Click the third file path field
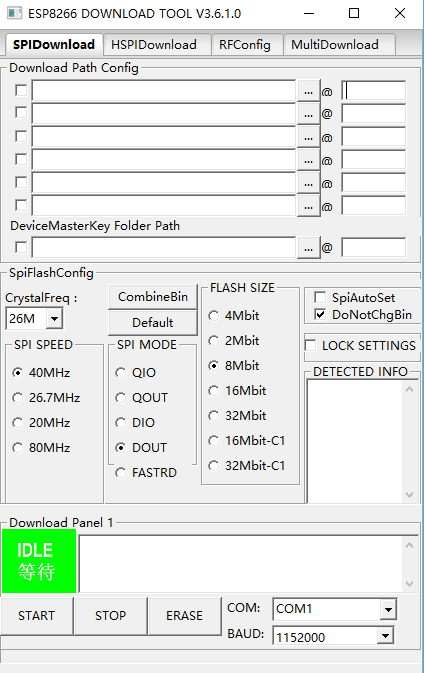 tap(164, 137)
